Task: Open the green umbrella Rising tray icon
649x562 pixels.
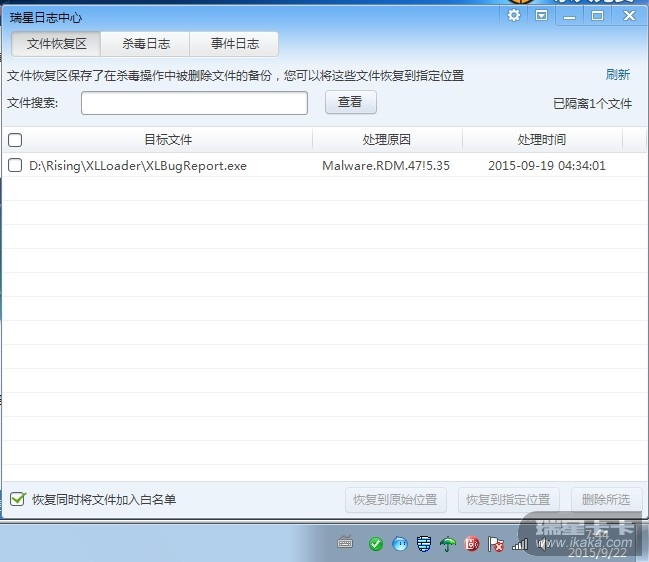Action: (448, 544)
